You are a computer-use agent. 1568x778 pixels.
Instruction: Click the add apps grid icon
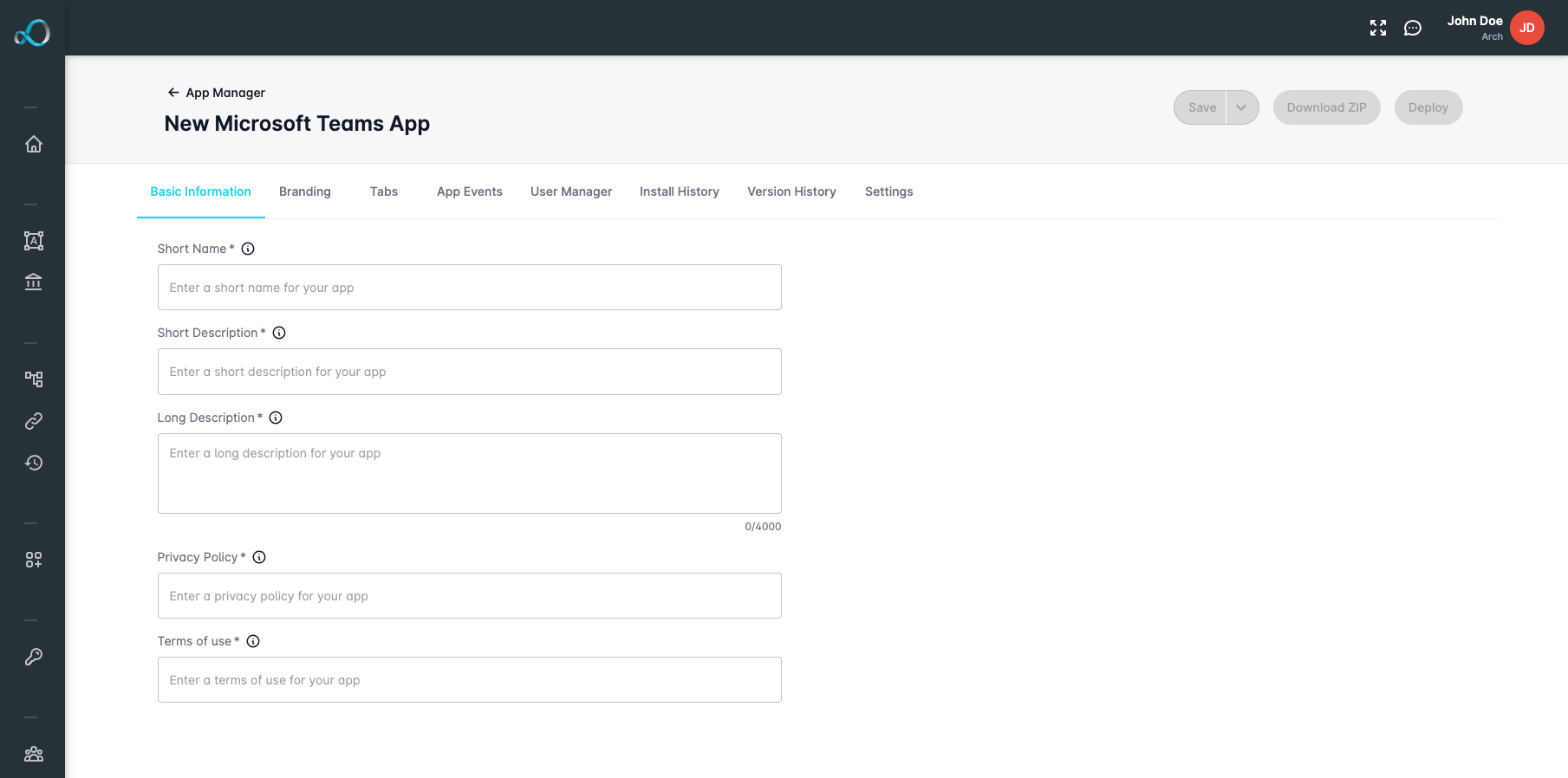click(33, 560)
